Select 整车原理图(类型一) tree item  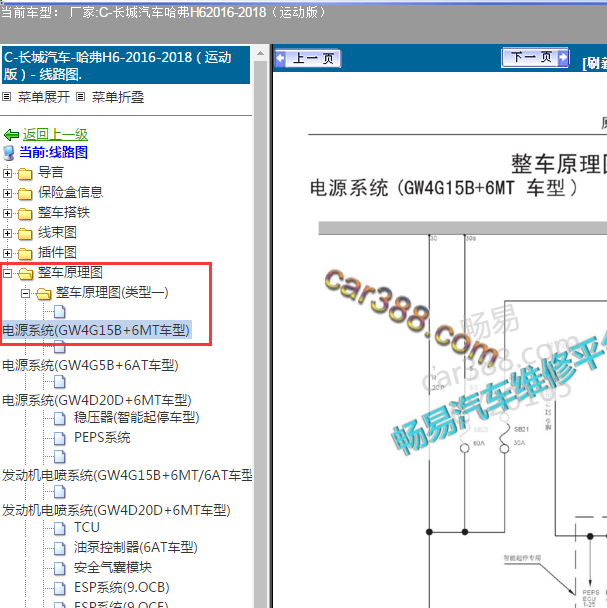pyautogui.click(x=112, y=292)
